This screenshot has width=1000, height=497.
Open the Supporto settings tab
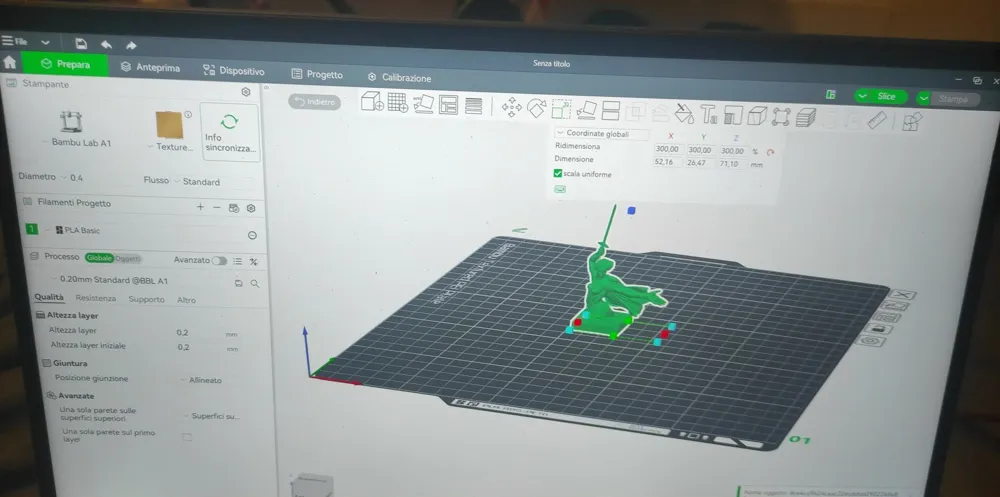click(146, 299)
